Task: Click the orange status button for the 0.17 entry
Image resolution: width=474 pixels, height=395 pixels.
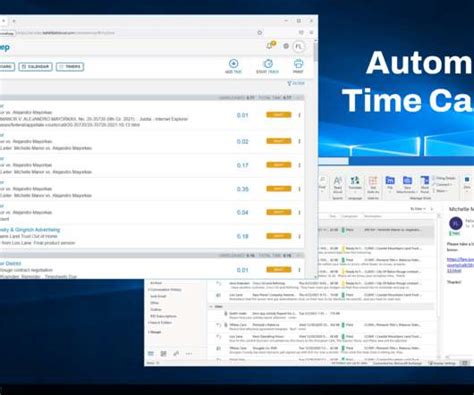Action: (279, 165)
